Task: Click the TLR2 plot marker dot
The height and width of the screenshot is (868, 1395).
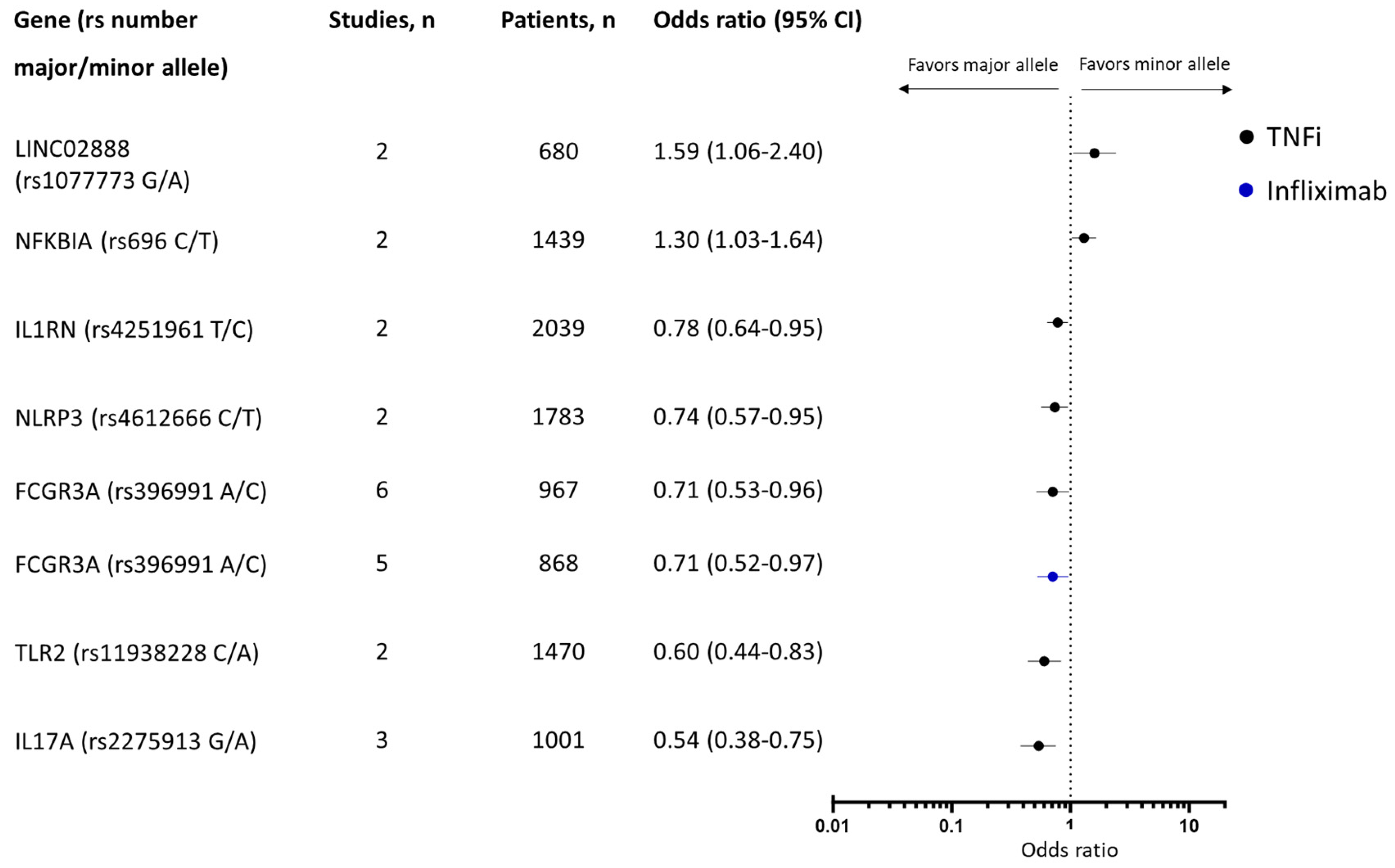Action: point(1044,661)
